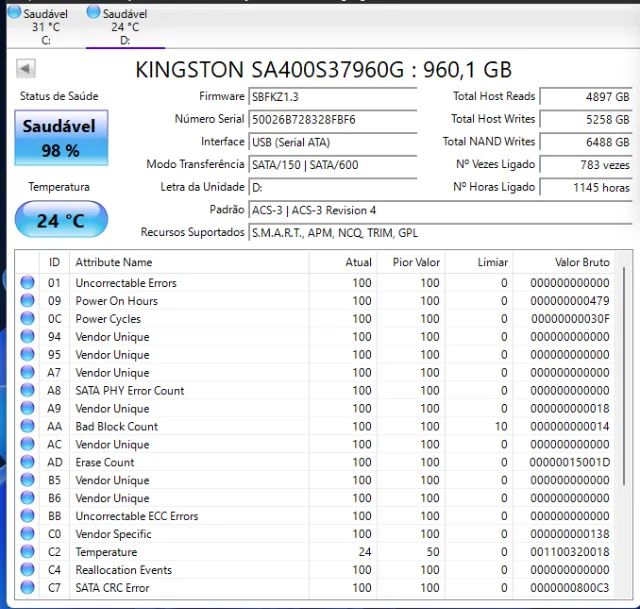Click the Total Host Reads value 4897 GB
Viewport: 640px width, 609px height.
pos(586,97)
